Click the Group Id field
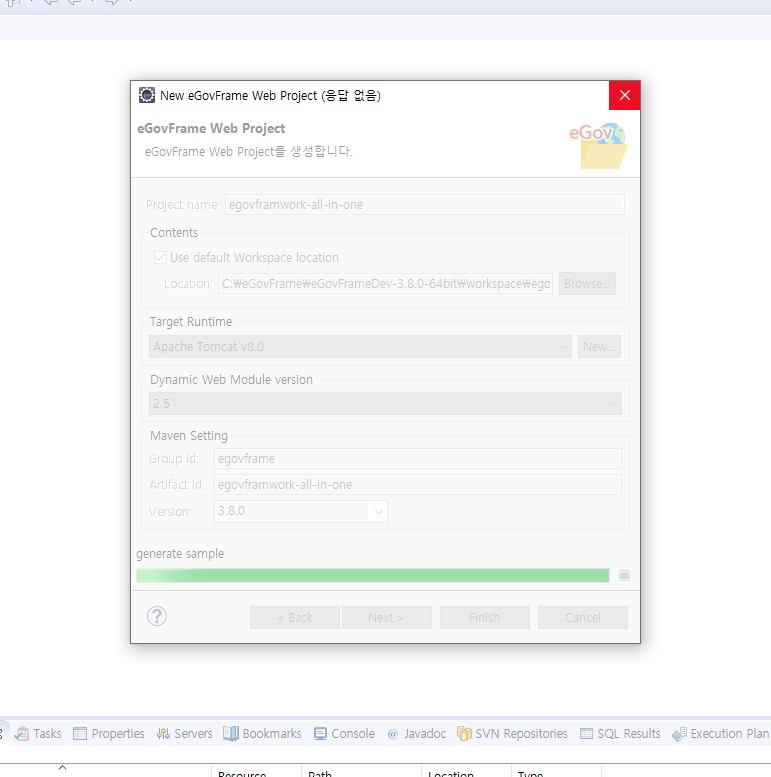The height and width of the screenshot is (777, 771). tap(418, 458)
